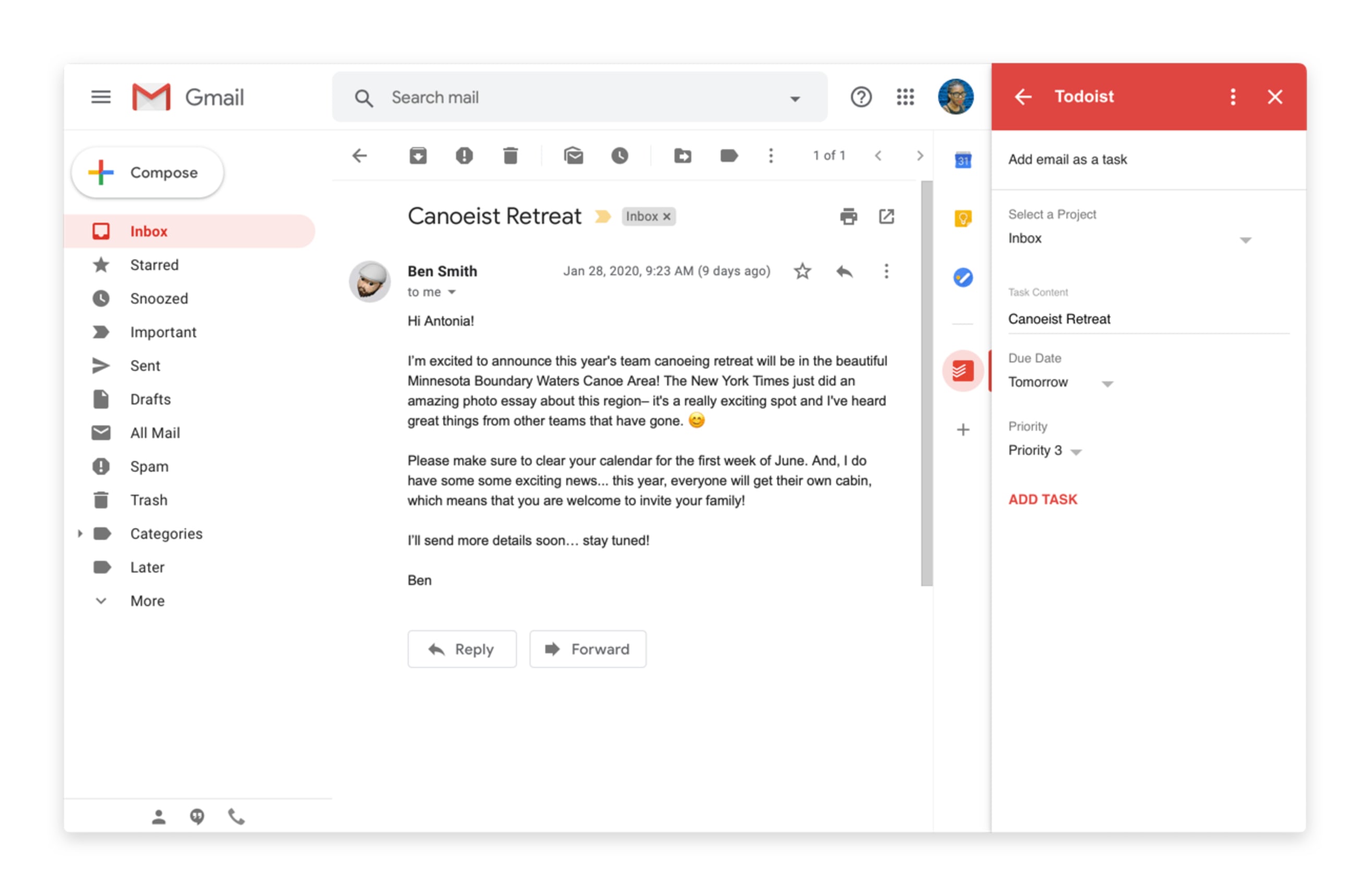Viewport: 1370px width, 896px height.
Task: Click the archive email icon
Action: tap(419, 154)
